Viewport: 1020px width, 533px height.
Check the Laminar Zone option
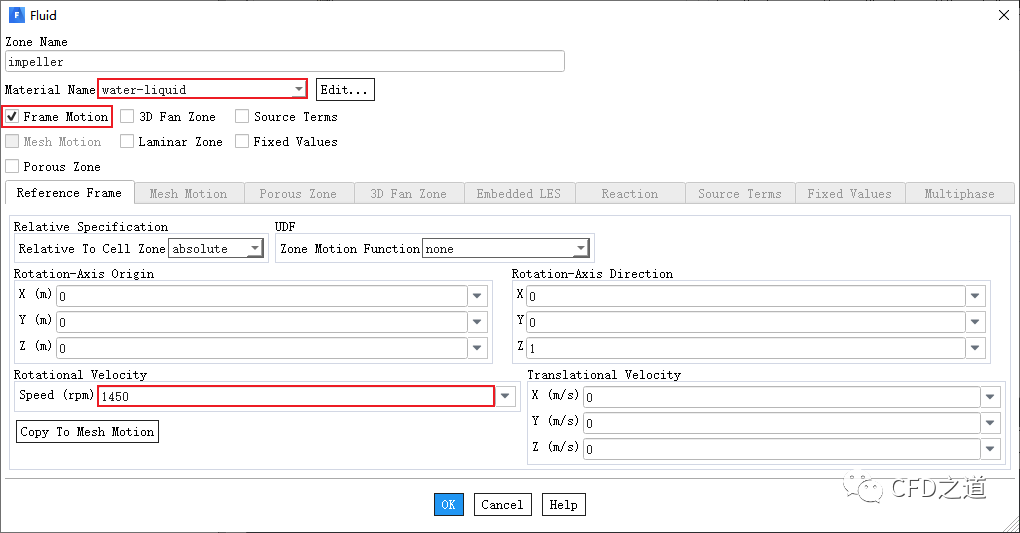coord(128,142)
